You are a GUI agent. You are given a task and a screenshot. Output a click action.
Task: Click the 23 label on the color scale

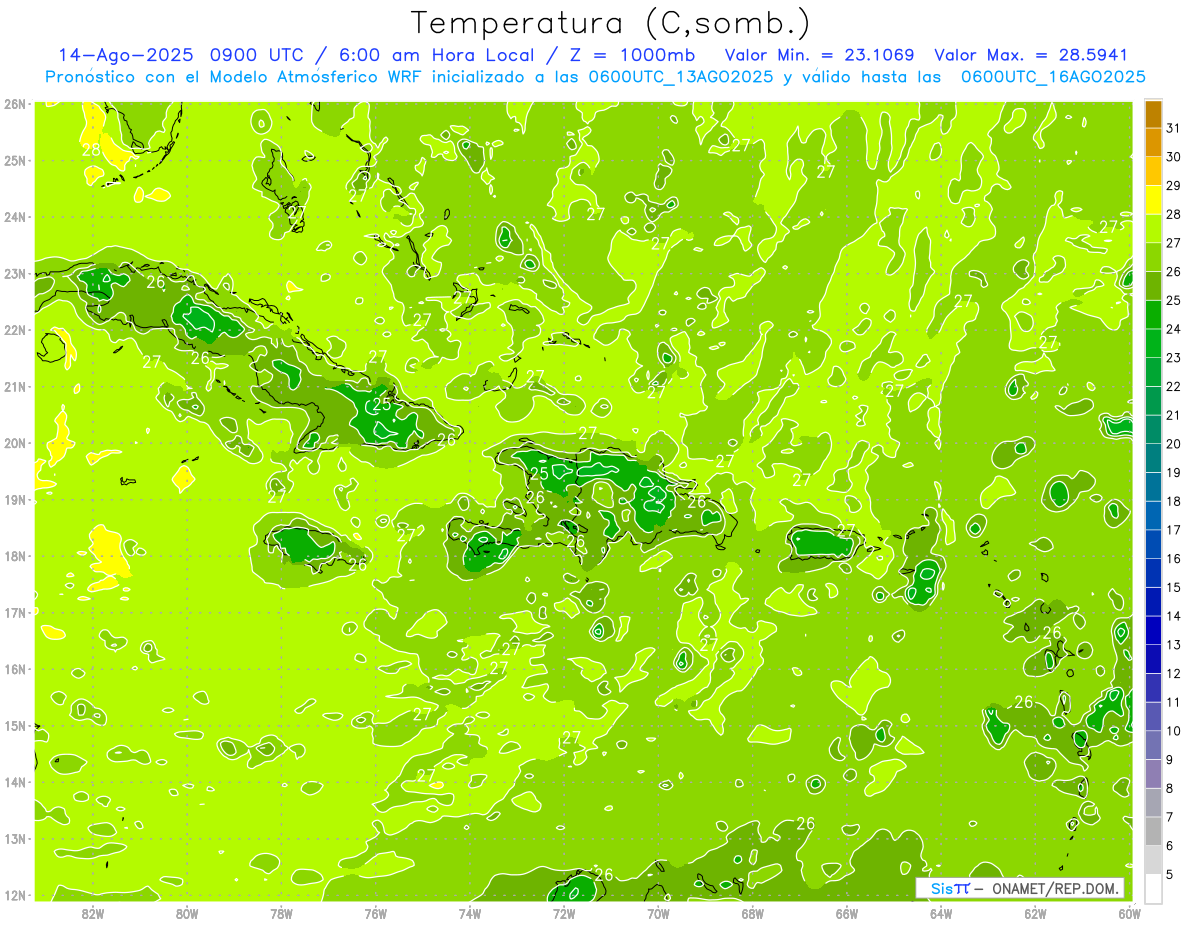(x=1174, y=358)
